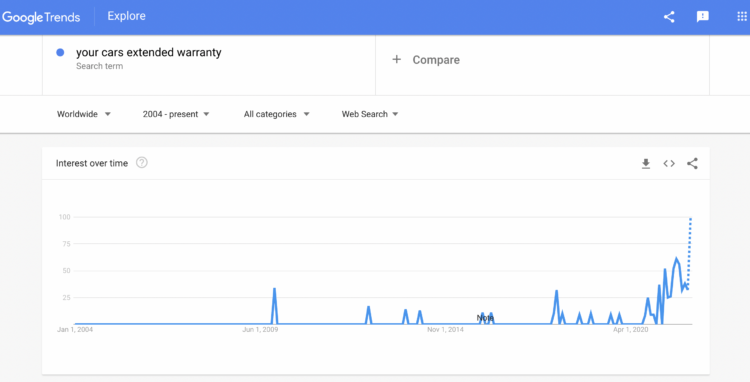
Task: Download the Interest over time CSV
Action: pyautogui.click(x=646, y=164)
